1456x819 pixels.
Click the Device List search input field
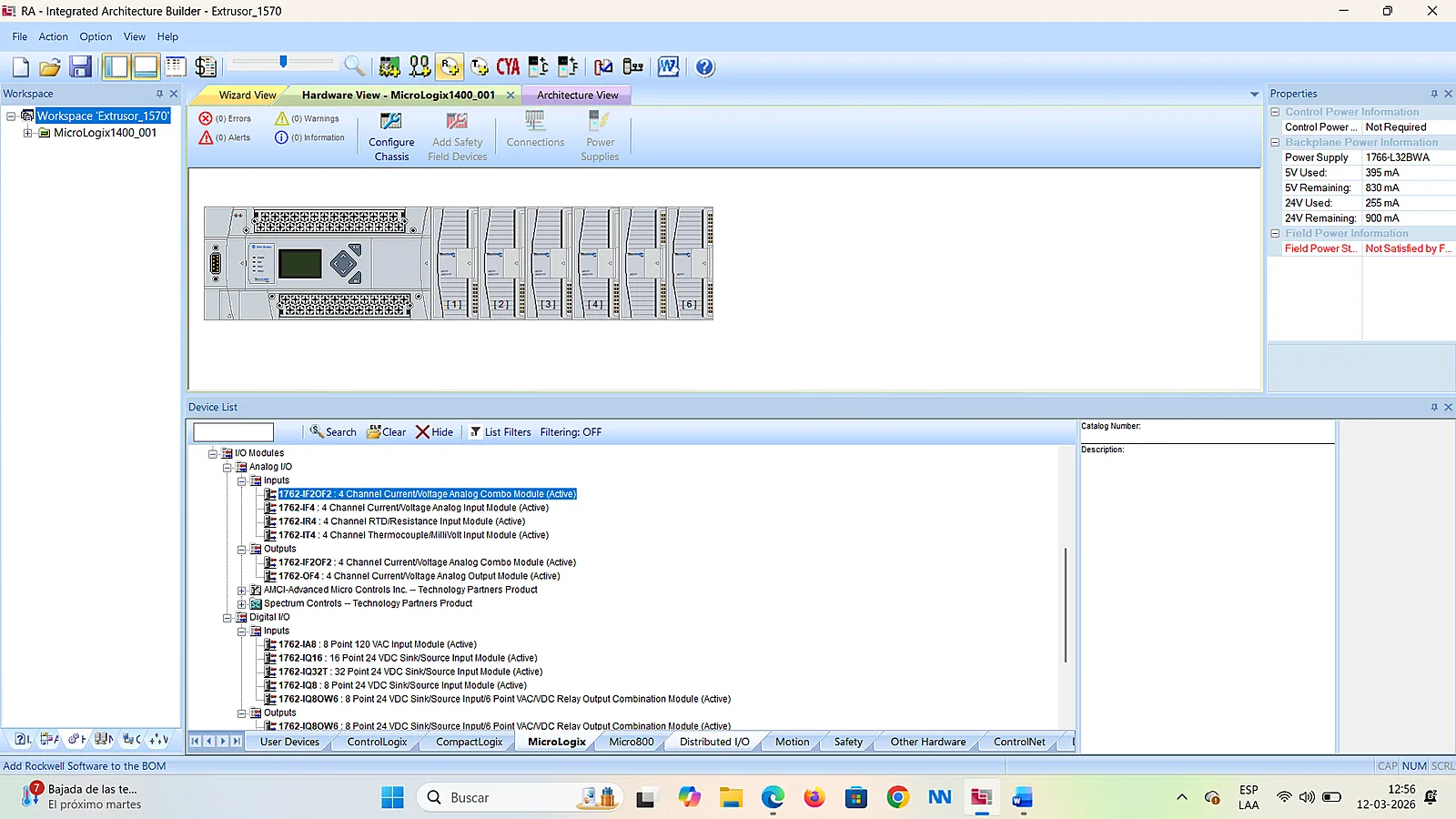click(x=233, y=432)
